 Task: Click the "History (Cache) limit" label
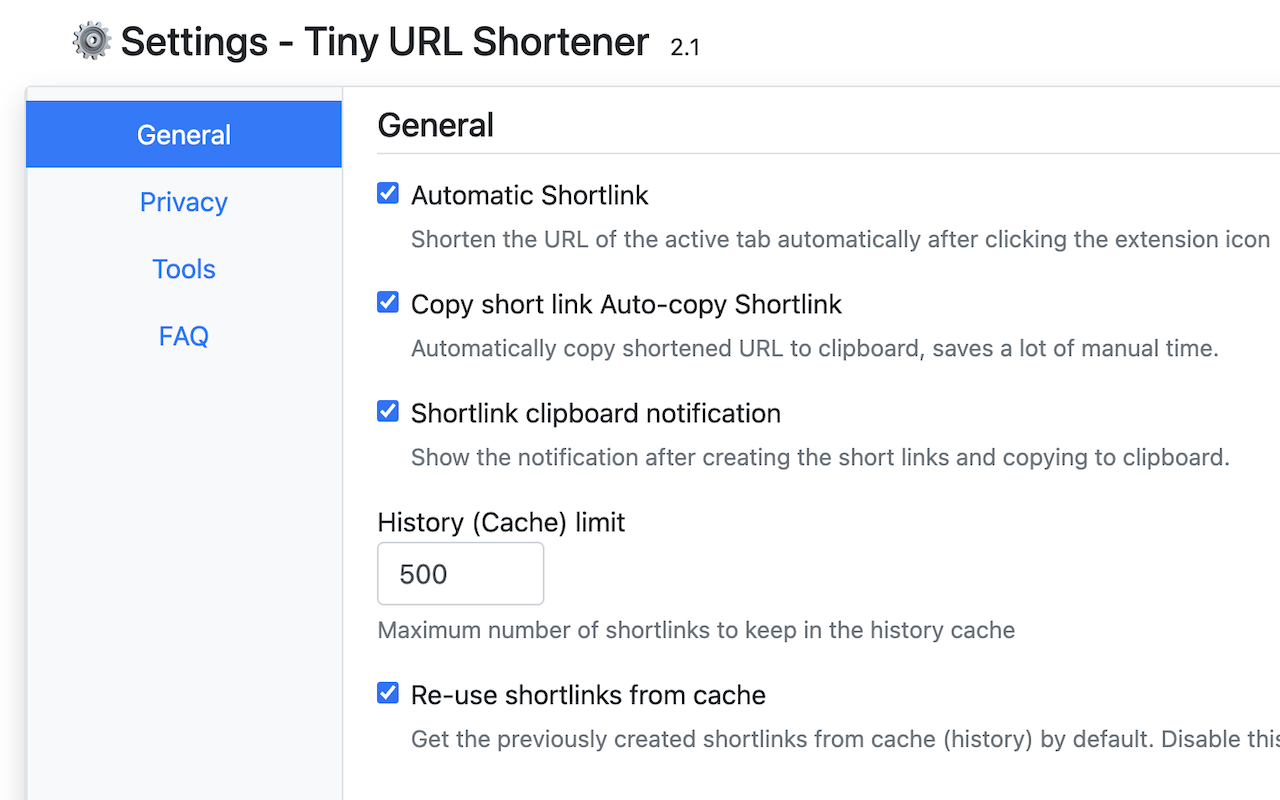(500, 522)
